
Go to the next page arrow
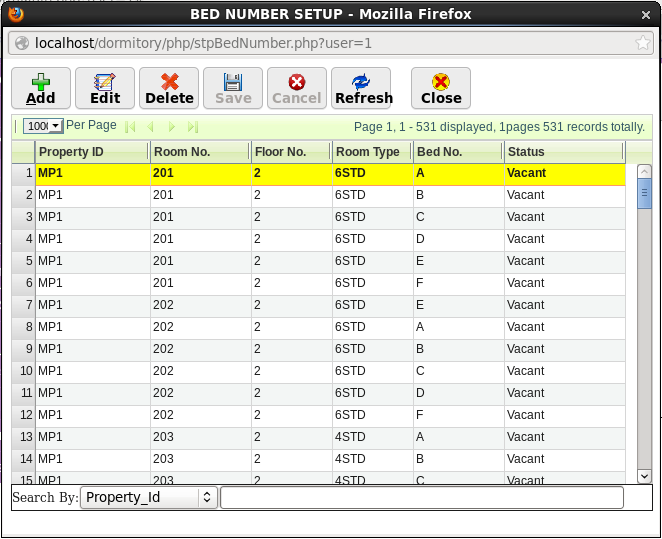tap(172, 127)
